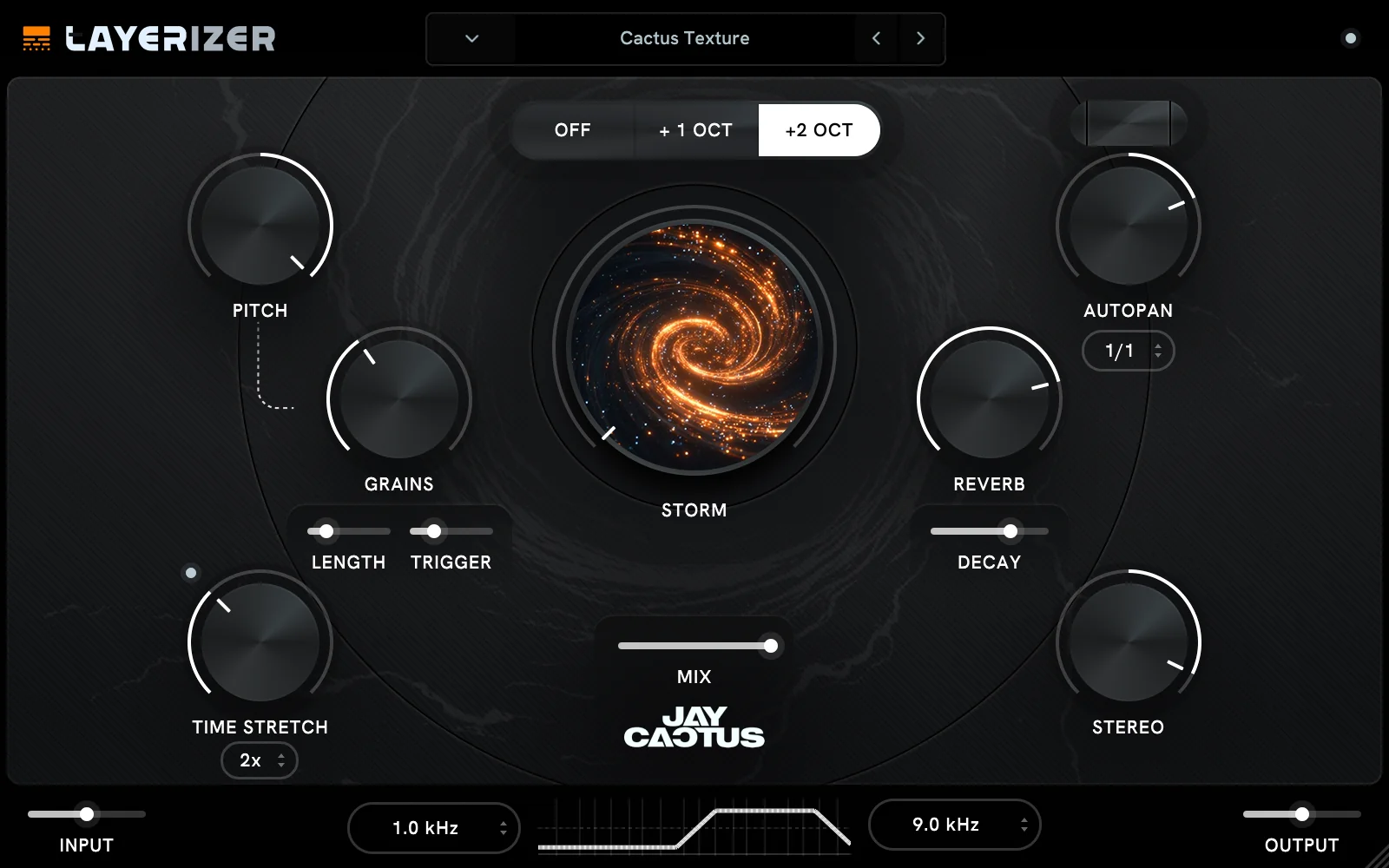Screen dimensions: 1389x868
Task: Open the Time Stretch 2x dropdown
Action: tap(260, 760)
